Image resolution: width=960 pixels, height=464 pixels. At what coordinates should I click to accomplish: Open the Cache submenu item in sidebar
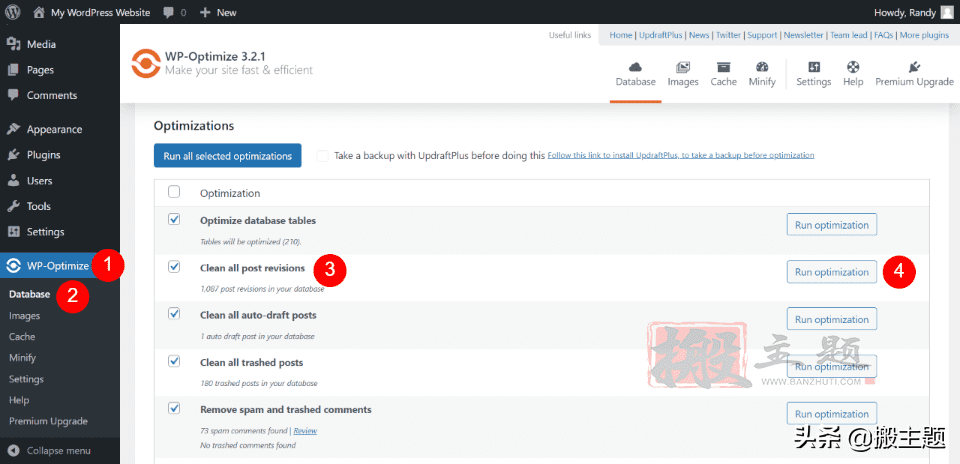[22, 337]
